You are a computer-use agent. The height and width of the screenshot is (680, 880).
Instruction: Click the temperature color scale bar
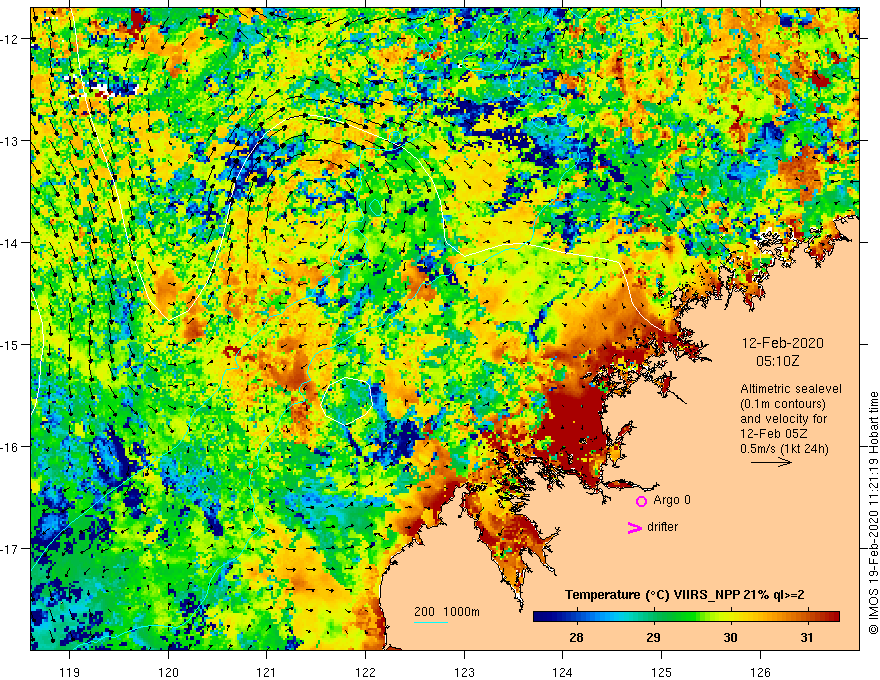[686, 617]
